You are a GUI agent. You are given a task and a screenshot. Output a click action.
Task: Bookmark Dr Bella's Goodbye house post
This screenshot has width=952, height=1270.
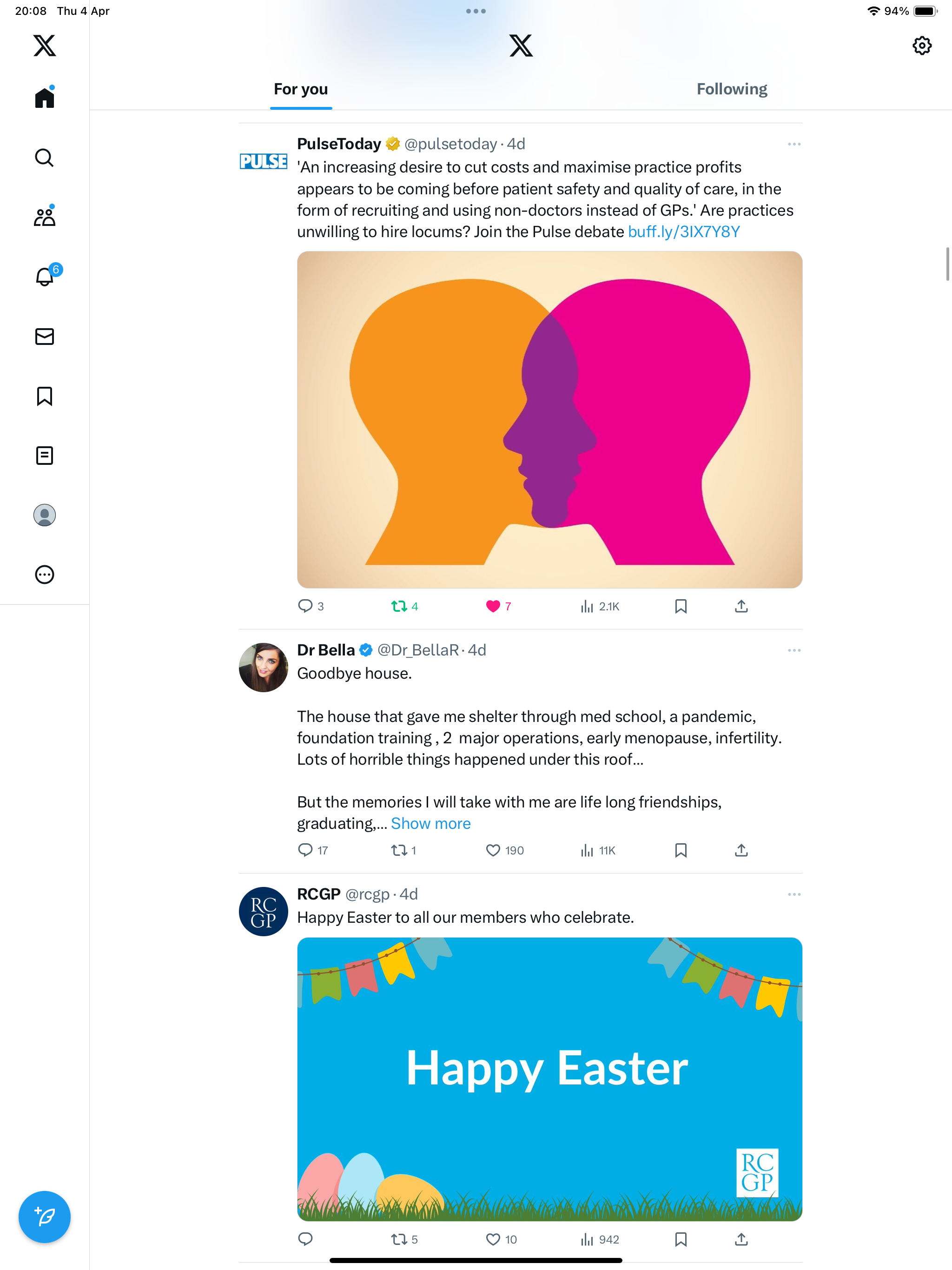681,850
